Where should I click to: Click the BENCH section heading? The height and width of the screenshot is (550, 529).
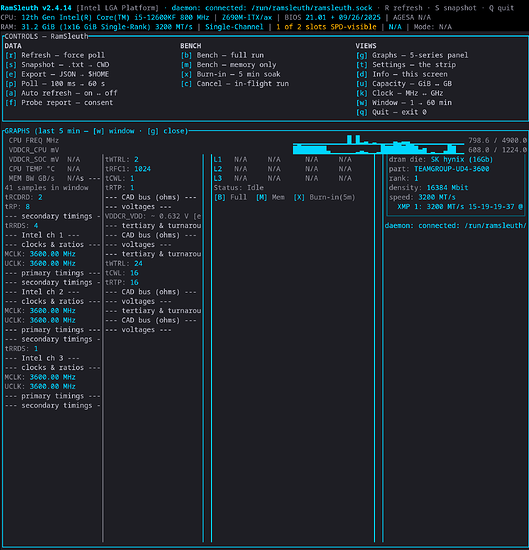click(x=191, y=46)
